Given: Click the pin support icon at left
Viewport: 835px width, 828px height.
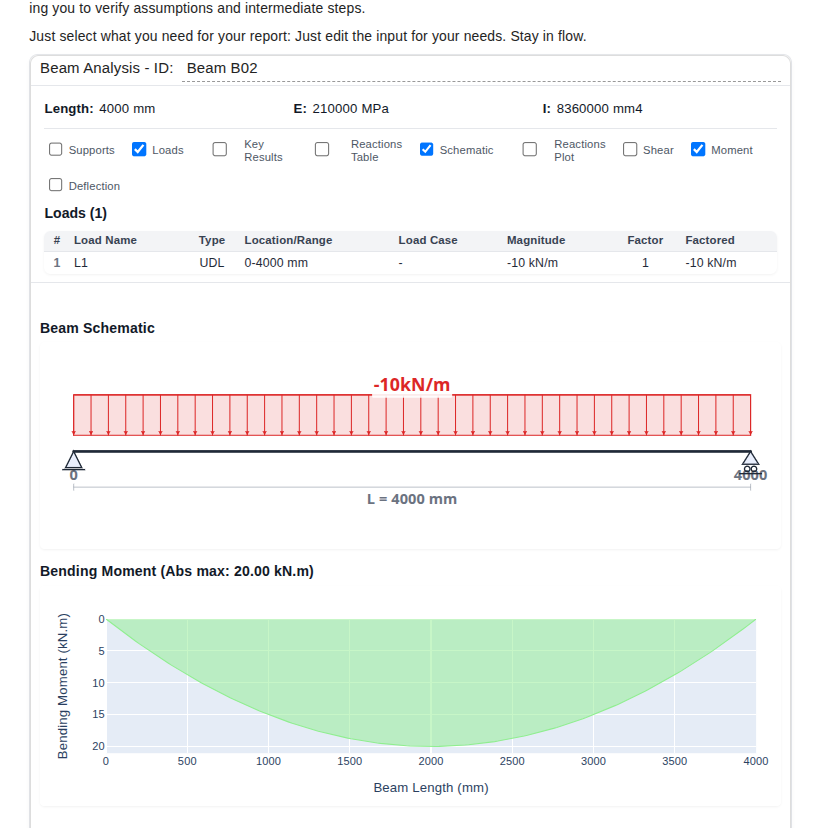Looking at the screenshot, I should point(74,461).
